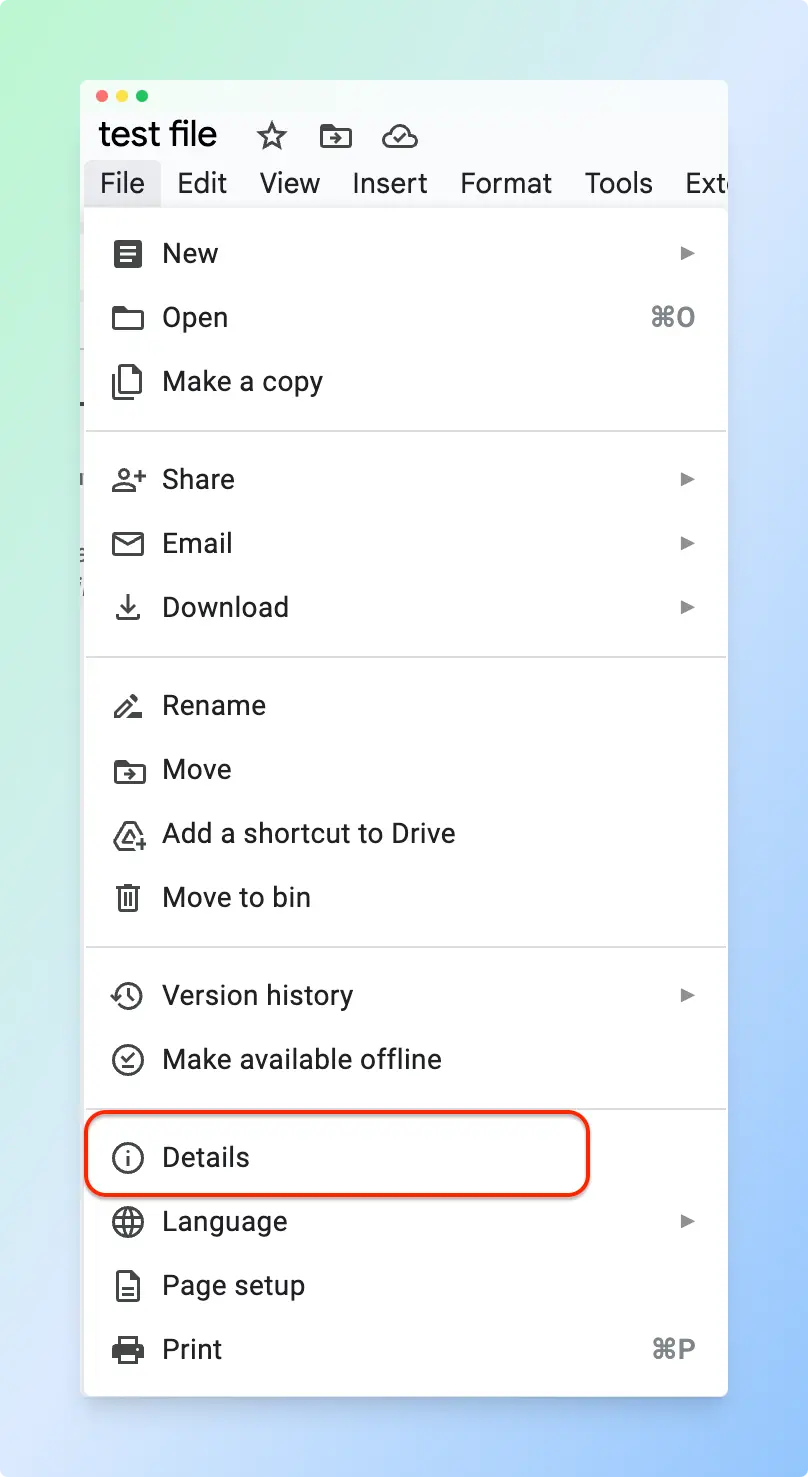This screenshot has width=808, height=1477.
Task: Open the Edit menu
Action: 202,184
